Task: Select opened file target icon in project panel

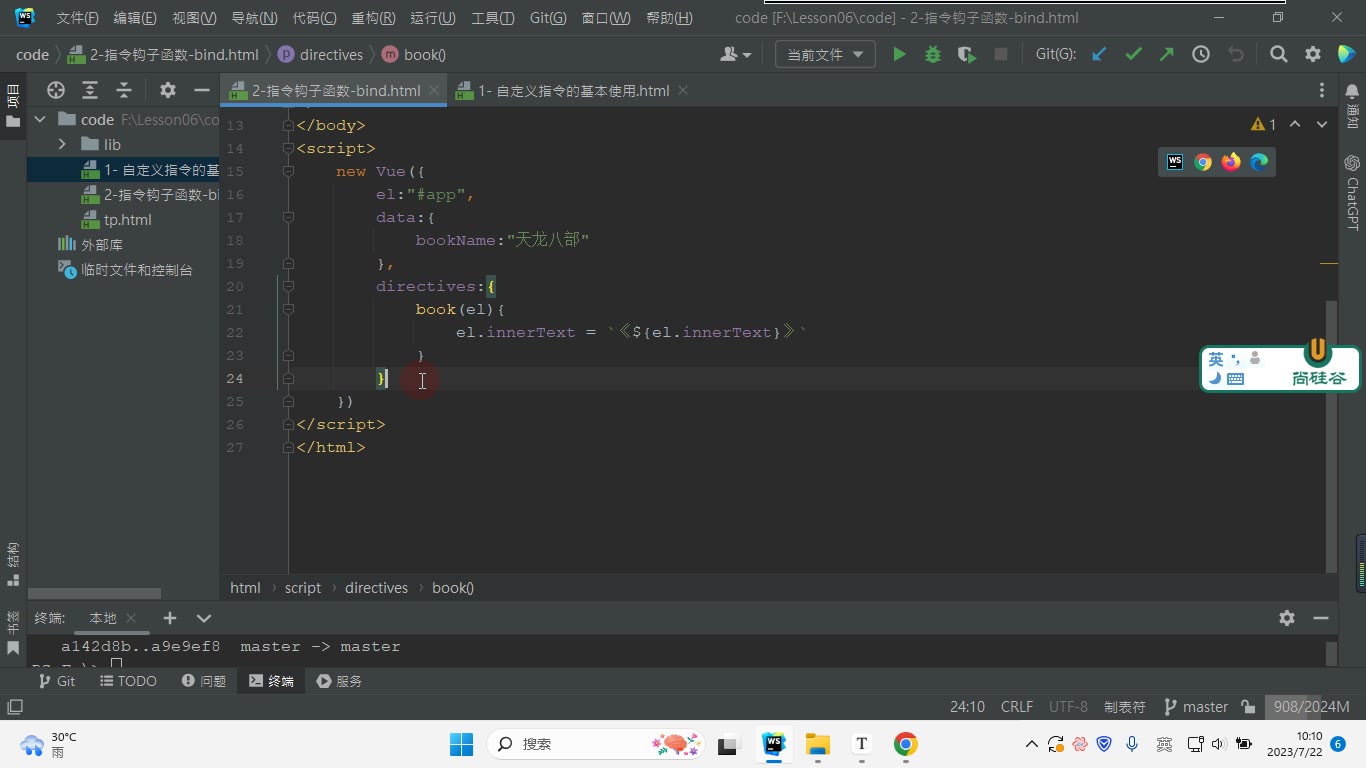Action: 56,90
